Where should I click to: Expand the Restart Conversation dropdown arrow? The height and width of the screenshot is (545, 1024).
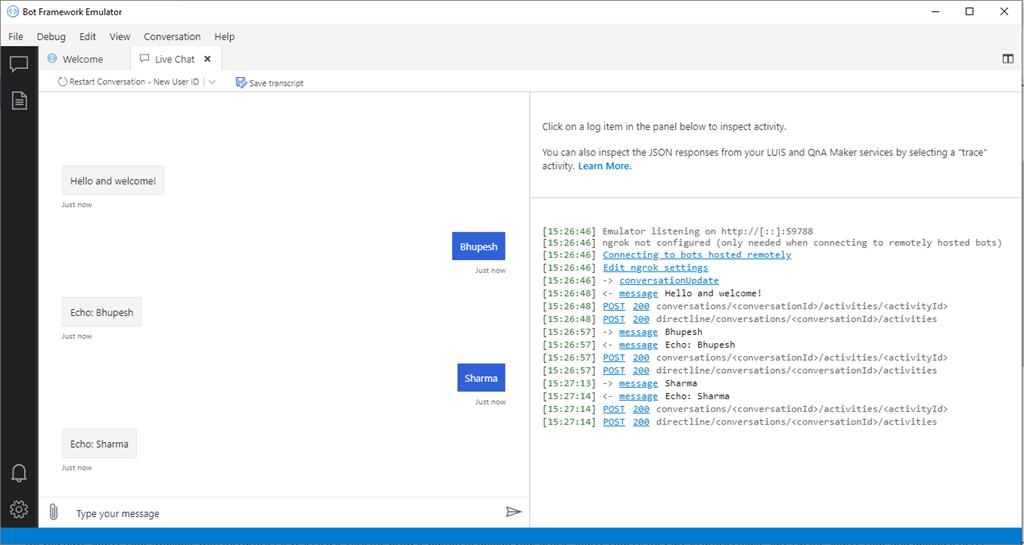coord(212,82)
